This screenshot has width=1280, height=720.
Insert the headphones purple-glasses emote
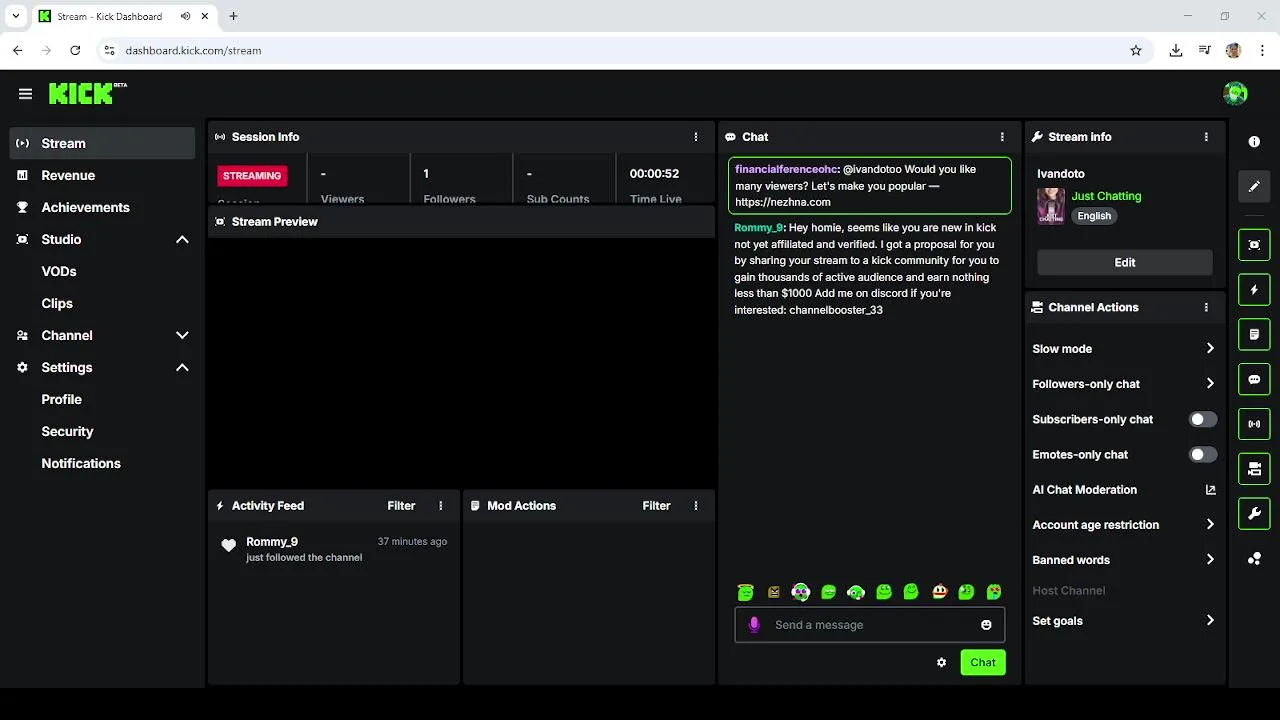coord(800,592)
